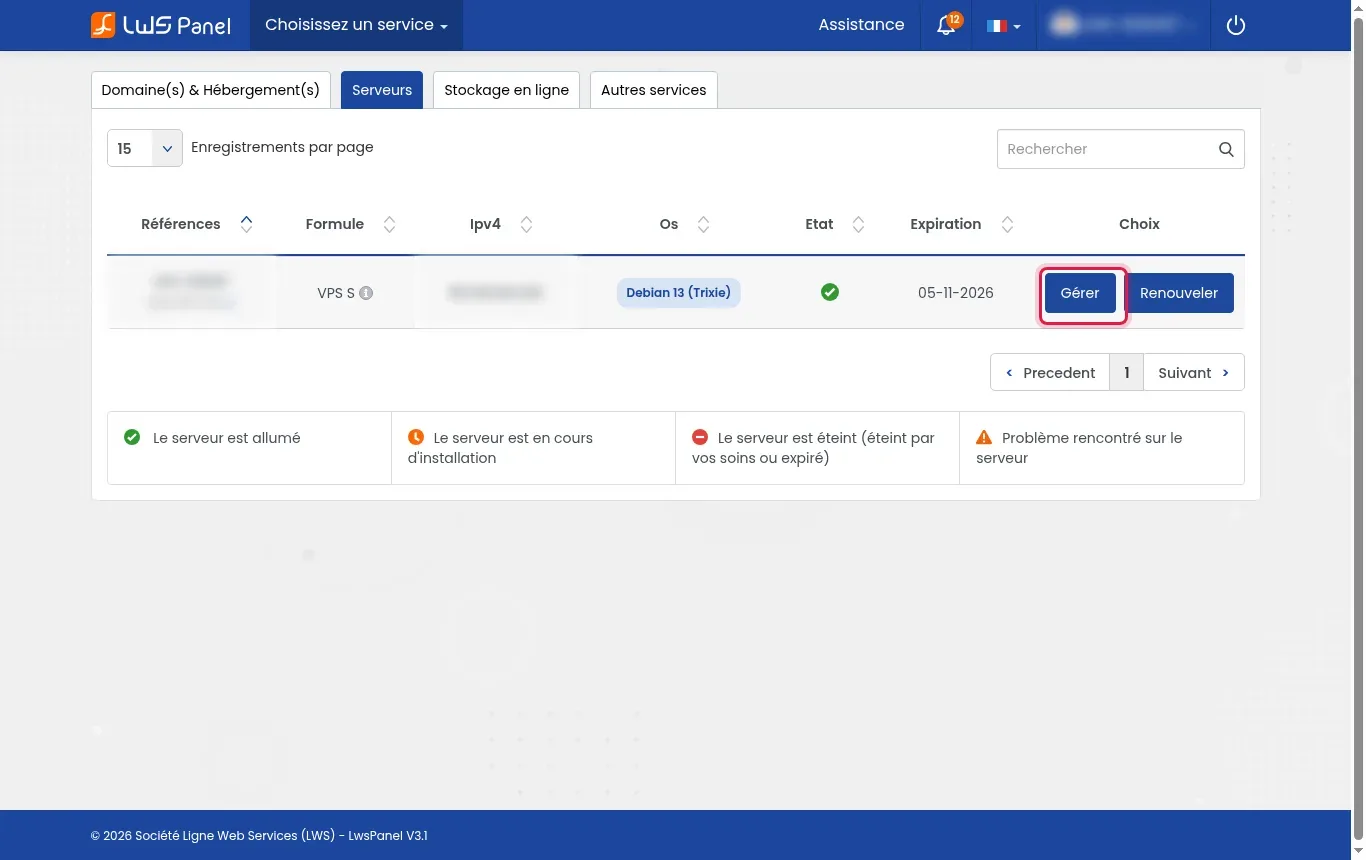Sort the table by Os arrows
Screen dimensions: 1366x860
pyautogui.click(x=704, y=224)
